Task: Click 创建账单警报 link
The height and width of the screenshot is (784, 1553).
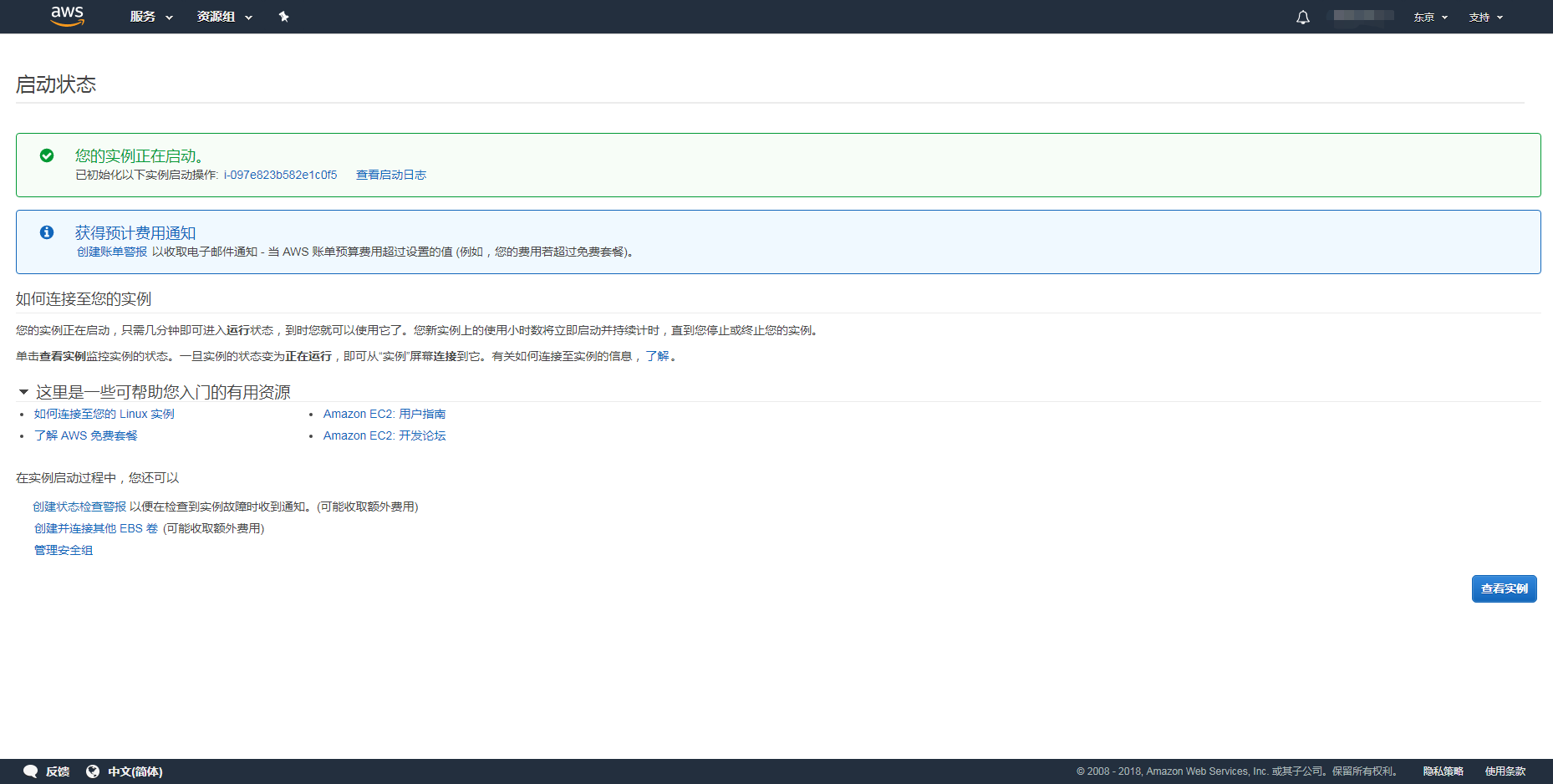Action: coord(112,252)
